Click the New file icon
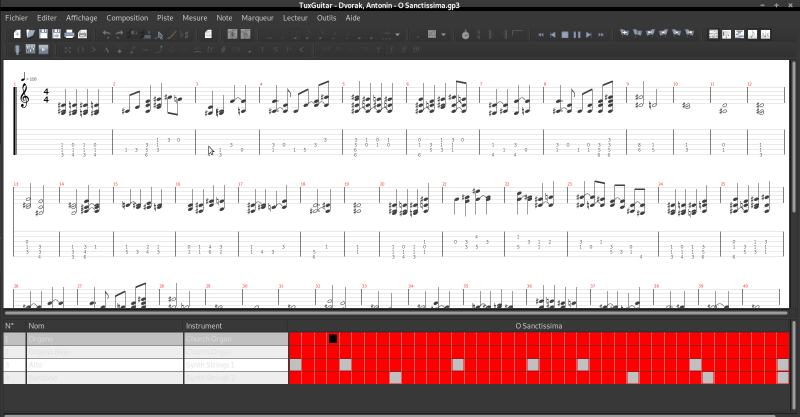This screenshot has width=800, height=417. (x=18, y=34)
